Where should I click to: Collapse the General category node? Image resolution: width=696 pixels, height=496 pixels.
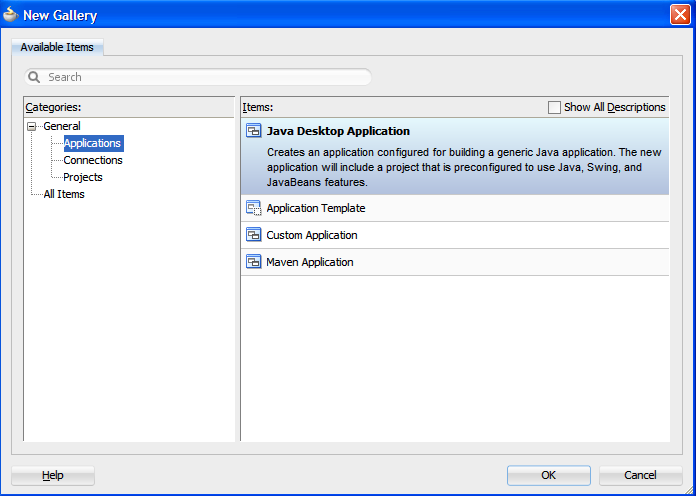pyautogui.click(x=31, y=127)
